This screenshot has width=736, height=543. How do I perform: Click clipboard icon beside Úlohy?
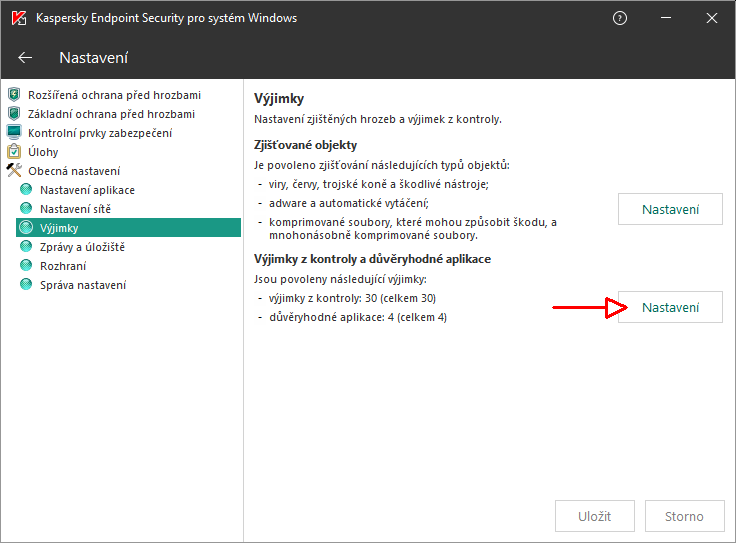click(x=14, y=151)
